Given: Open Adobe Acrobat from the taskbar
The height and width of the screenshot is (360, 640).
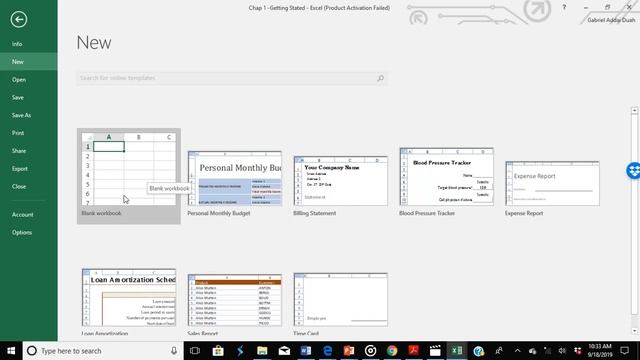Looking at the screenshot, I should pos(413,351).
